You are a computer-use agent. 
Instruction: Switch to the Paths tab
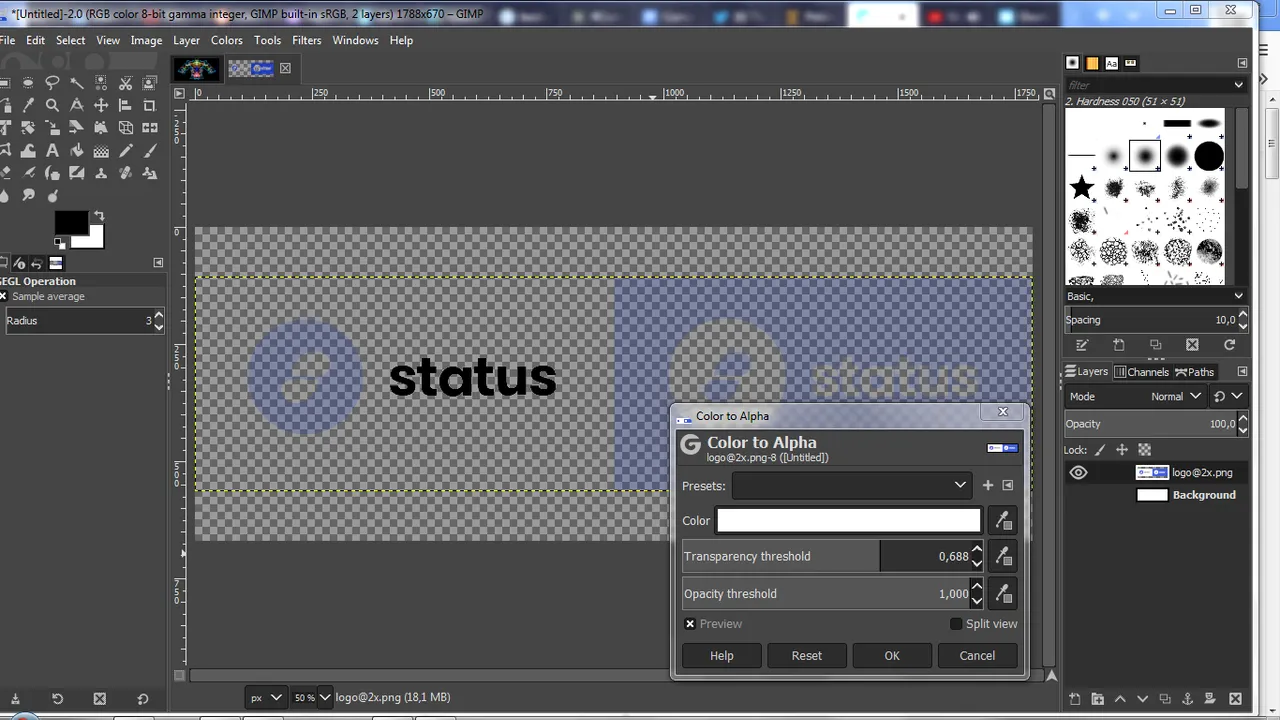tap(1194, 372)
